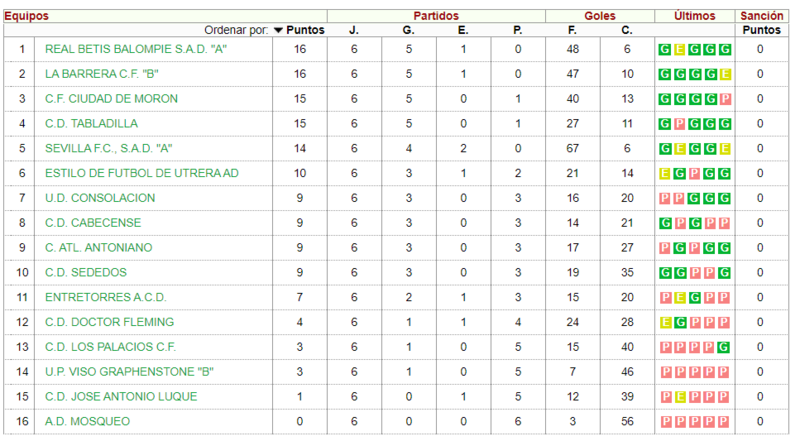Click the green G icon in Entretorres row
Screen dimensions: 800x441
tap(694, 298)
